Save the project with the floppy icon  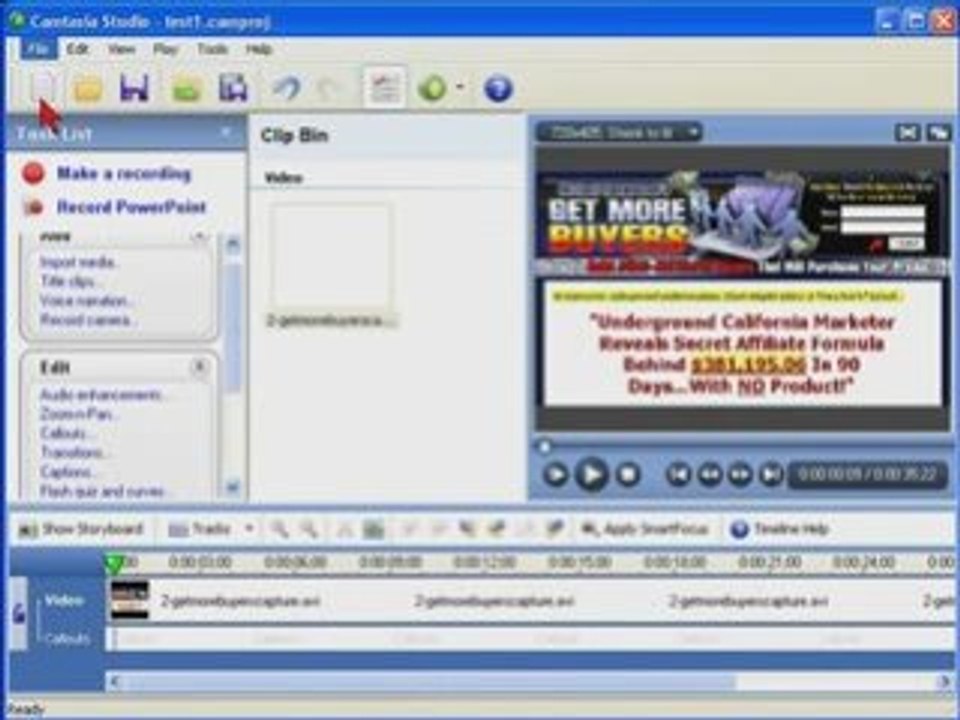134,88
